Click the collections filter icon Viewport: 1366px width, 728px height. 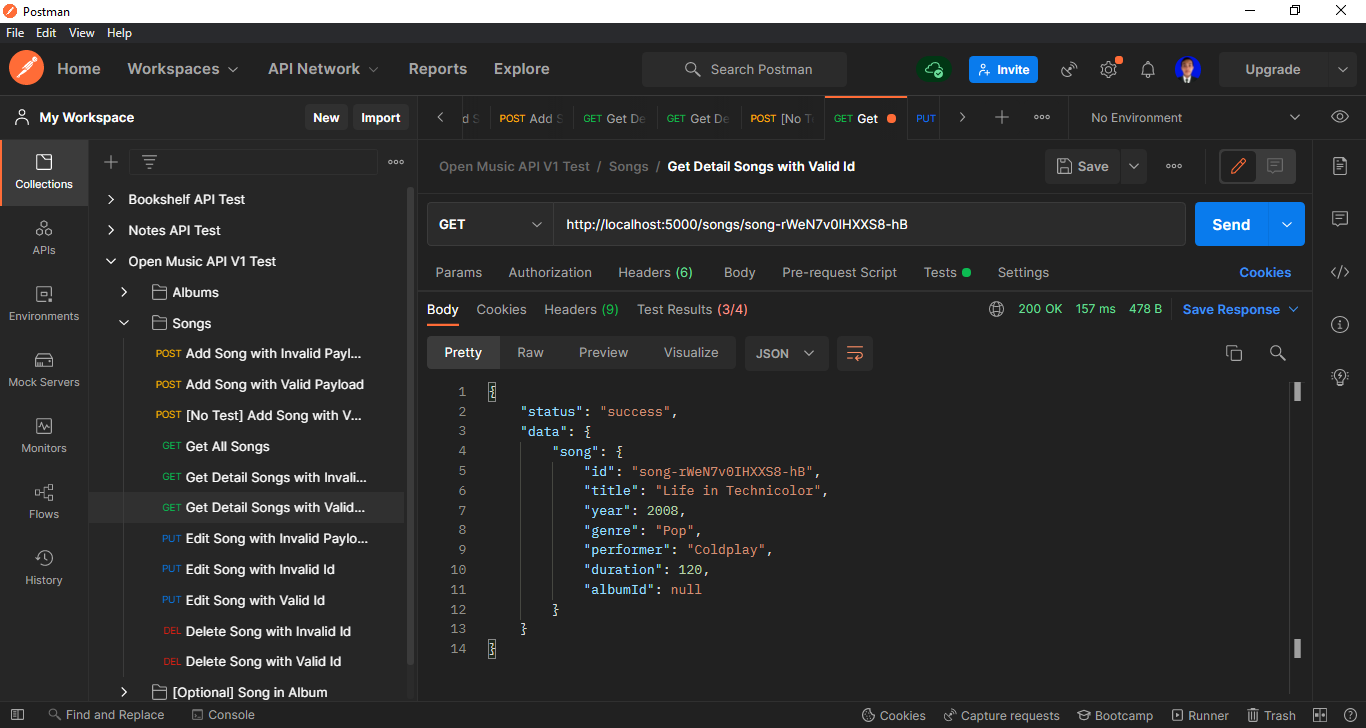pos(149,162)
